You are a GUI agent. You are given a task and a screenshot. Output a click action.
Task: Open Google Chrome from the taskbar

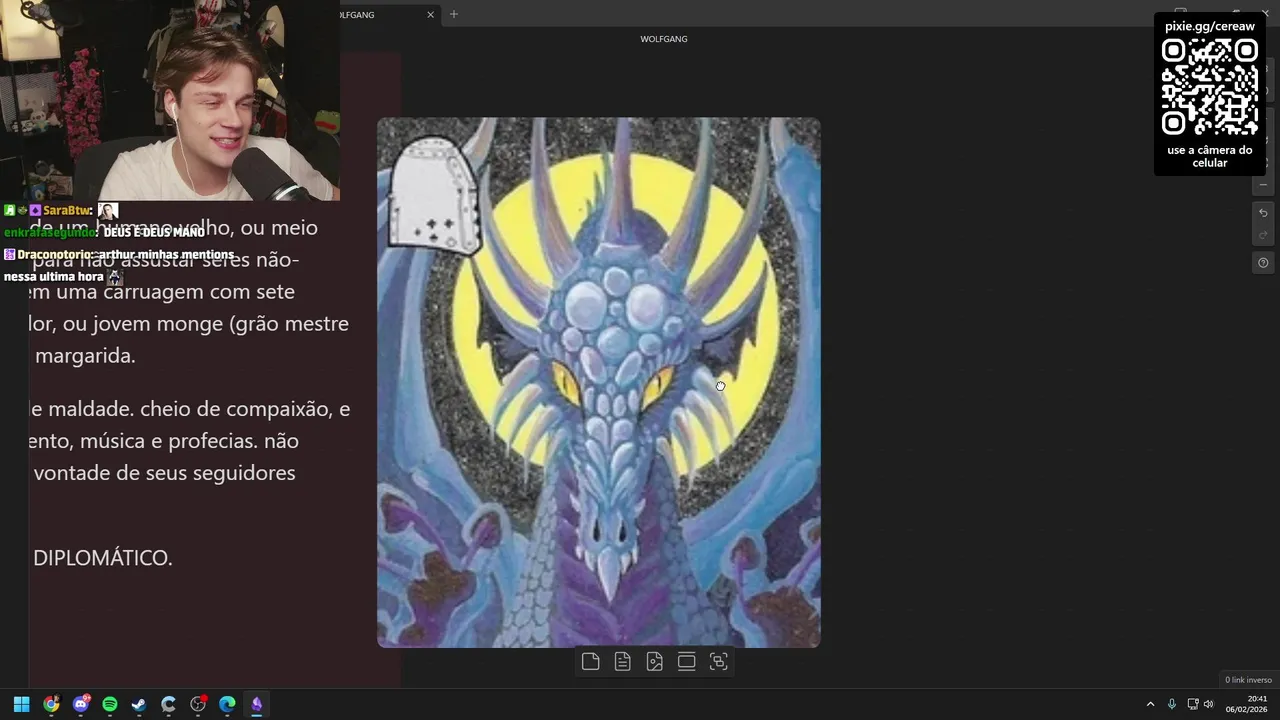click(51, 704)
